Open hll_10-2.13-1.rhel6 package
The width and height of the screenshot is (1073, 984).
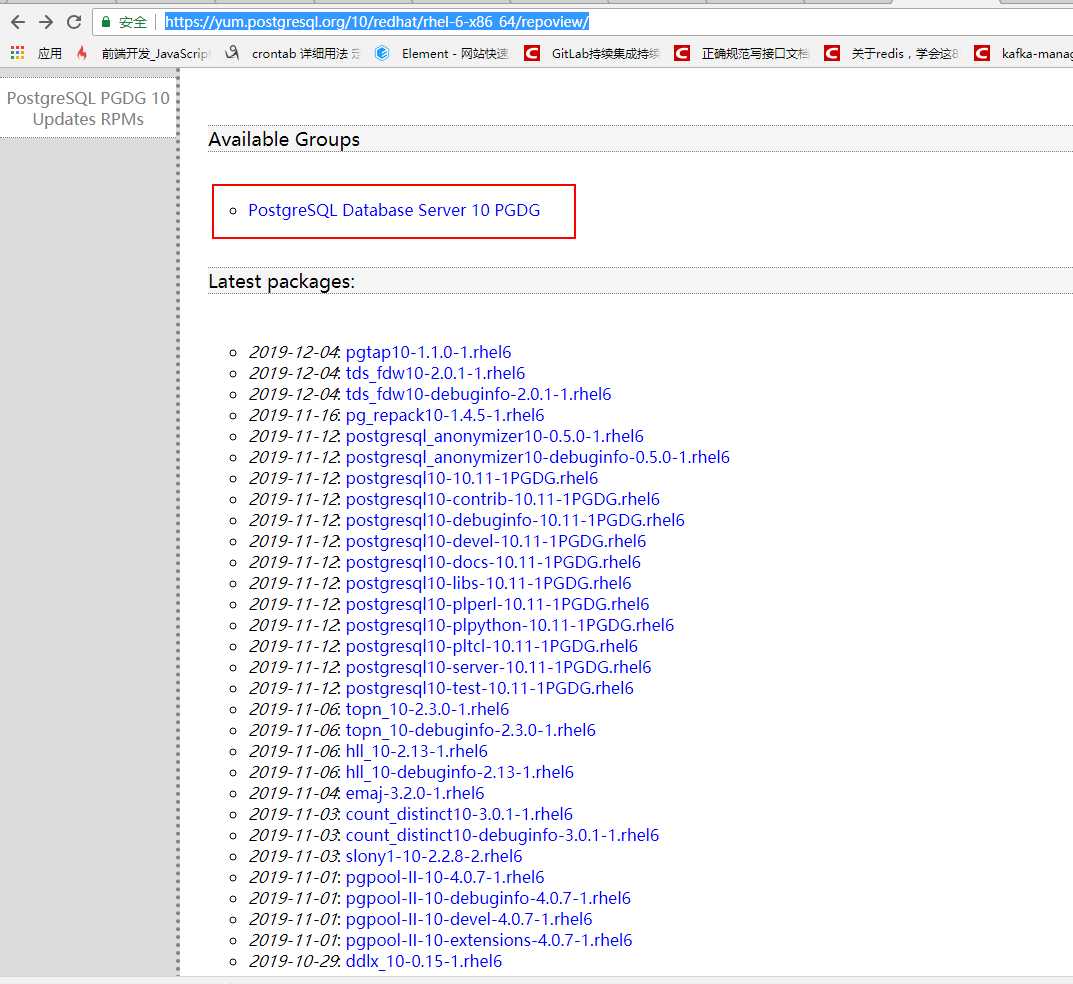[x=417, y=751]
